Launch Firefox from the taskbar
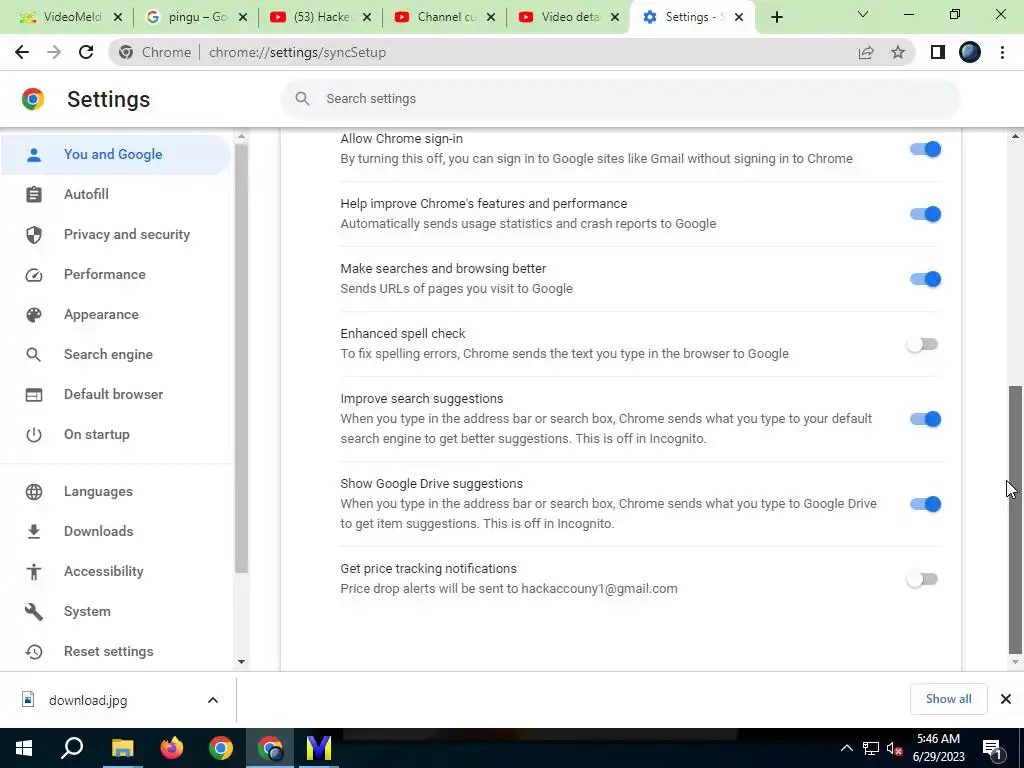The height and width of the screenshot is (768, 1024). (x=172, y=748)
